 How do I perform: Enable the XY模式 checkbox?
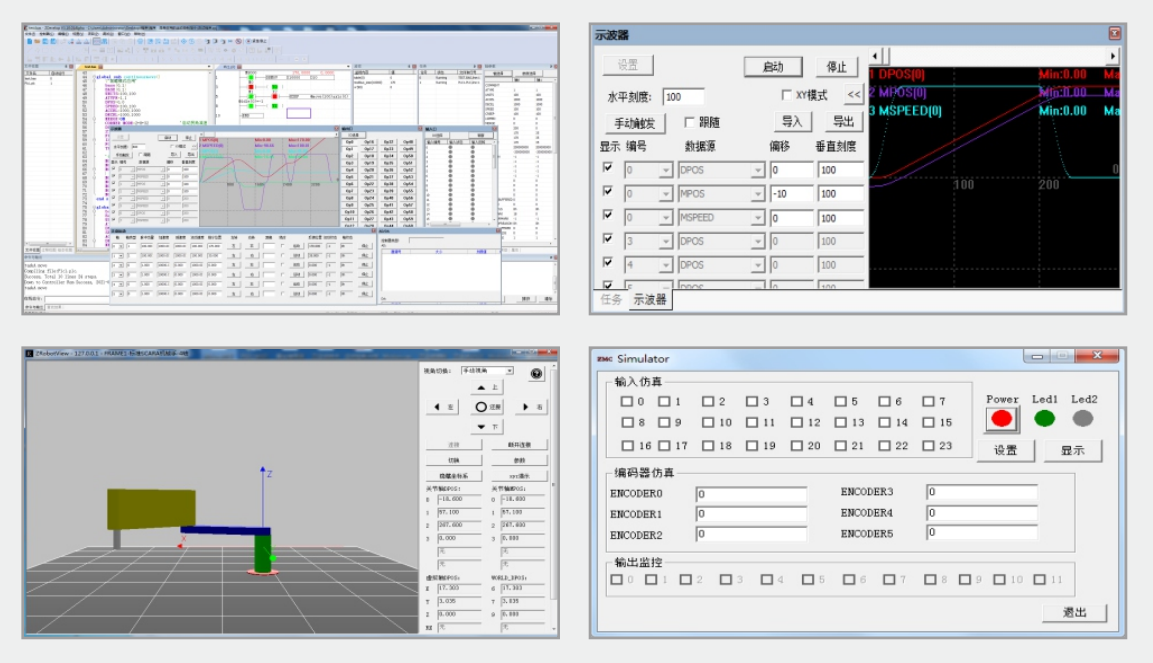click(786, 96)
